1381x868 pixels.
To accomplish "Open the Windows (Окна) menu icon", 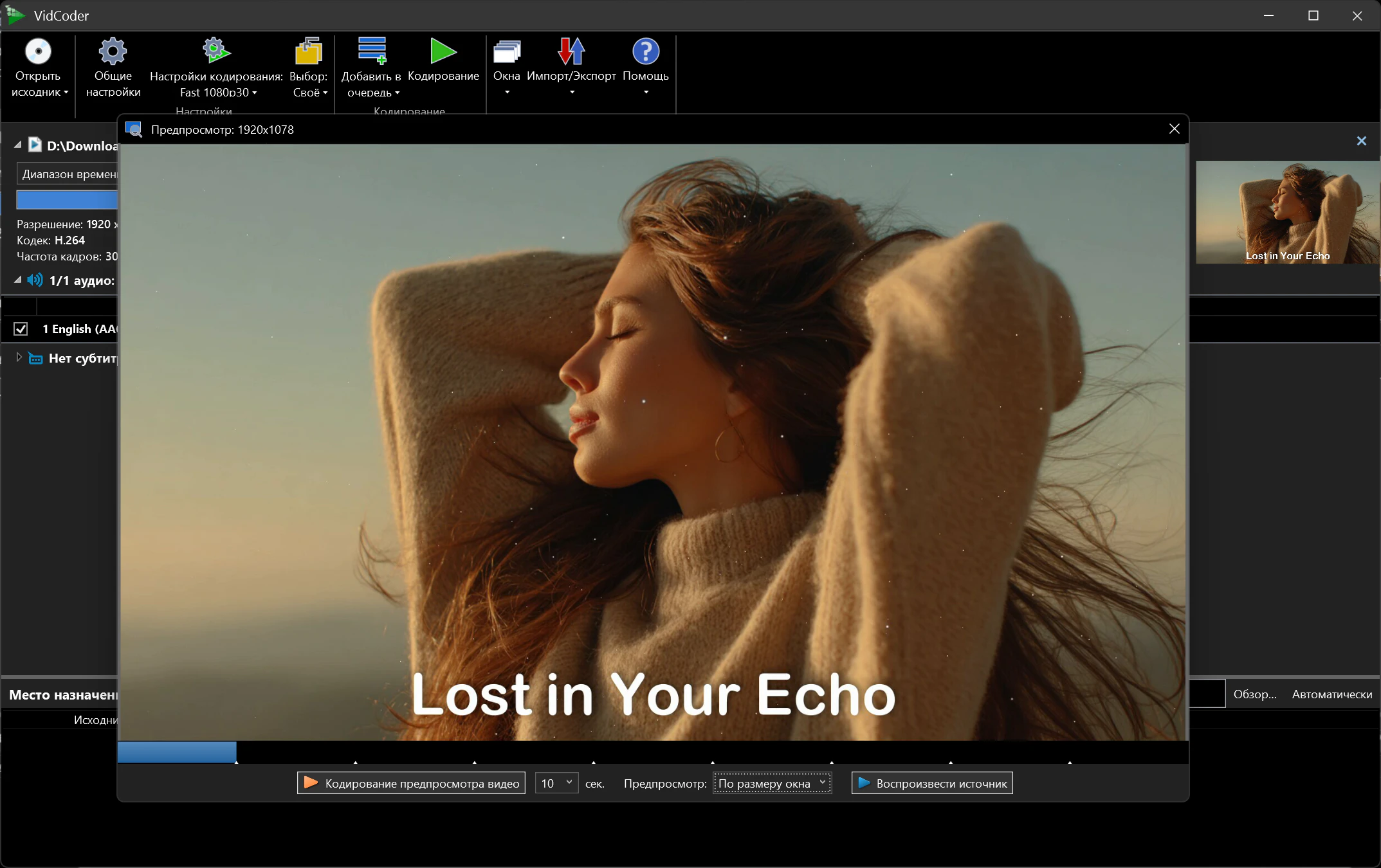I will pos(506,52).
